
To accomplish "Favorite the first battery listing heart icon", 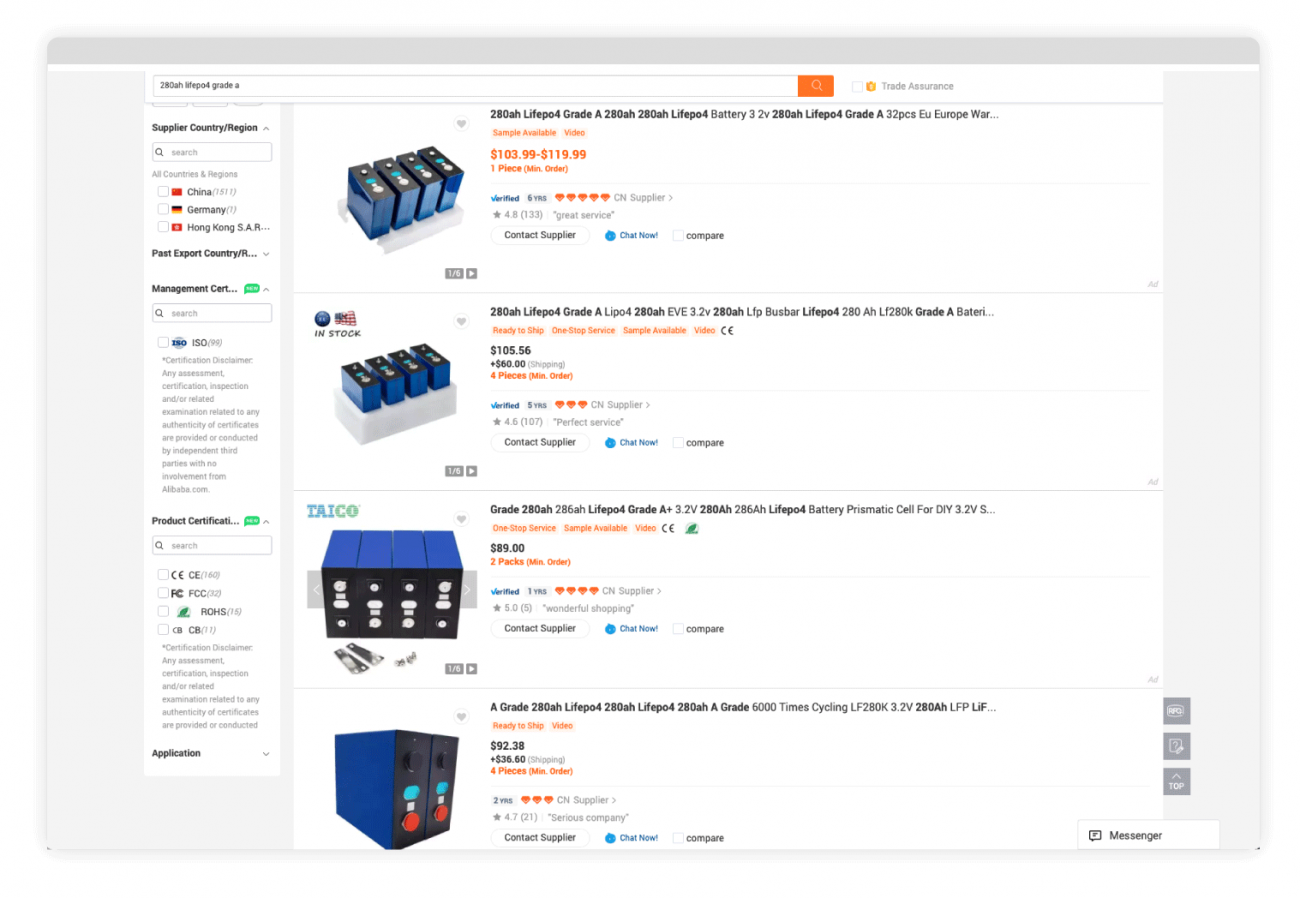I will [461, 124].
